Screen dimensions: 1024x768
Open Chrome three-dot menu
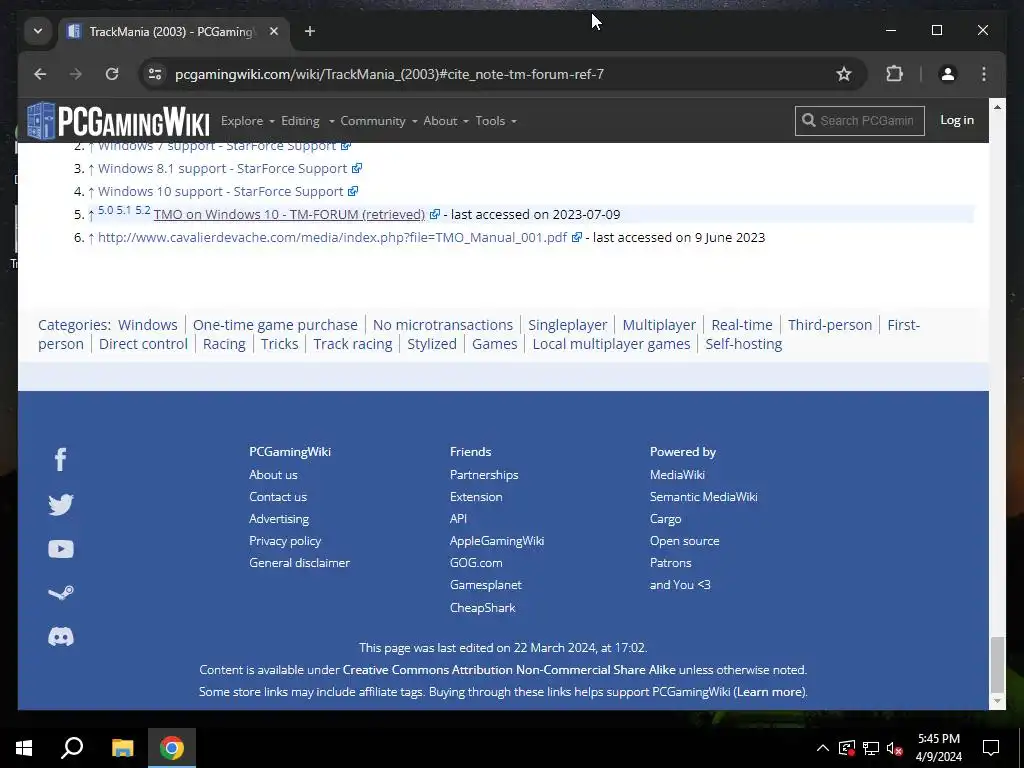(984, 74)
